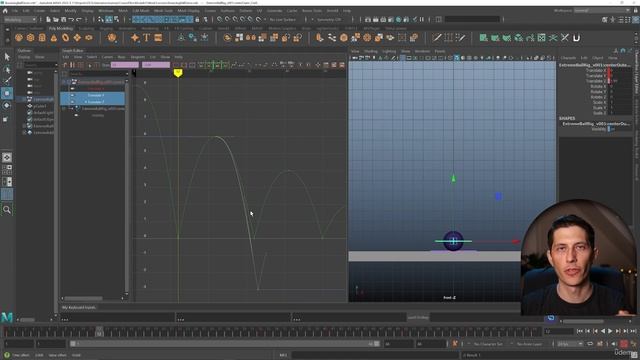This screenshot has width=640, height=360.
Task: Click the Type text tool T icon
Action: click(x=147, y=38)
